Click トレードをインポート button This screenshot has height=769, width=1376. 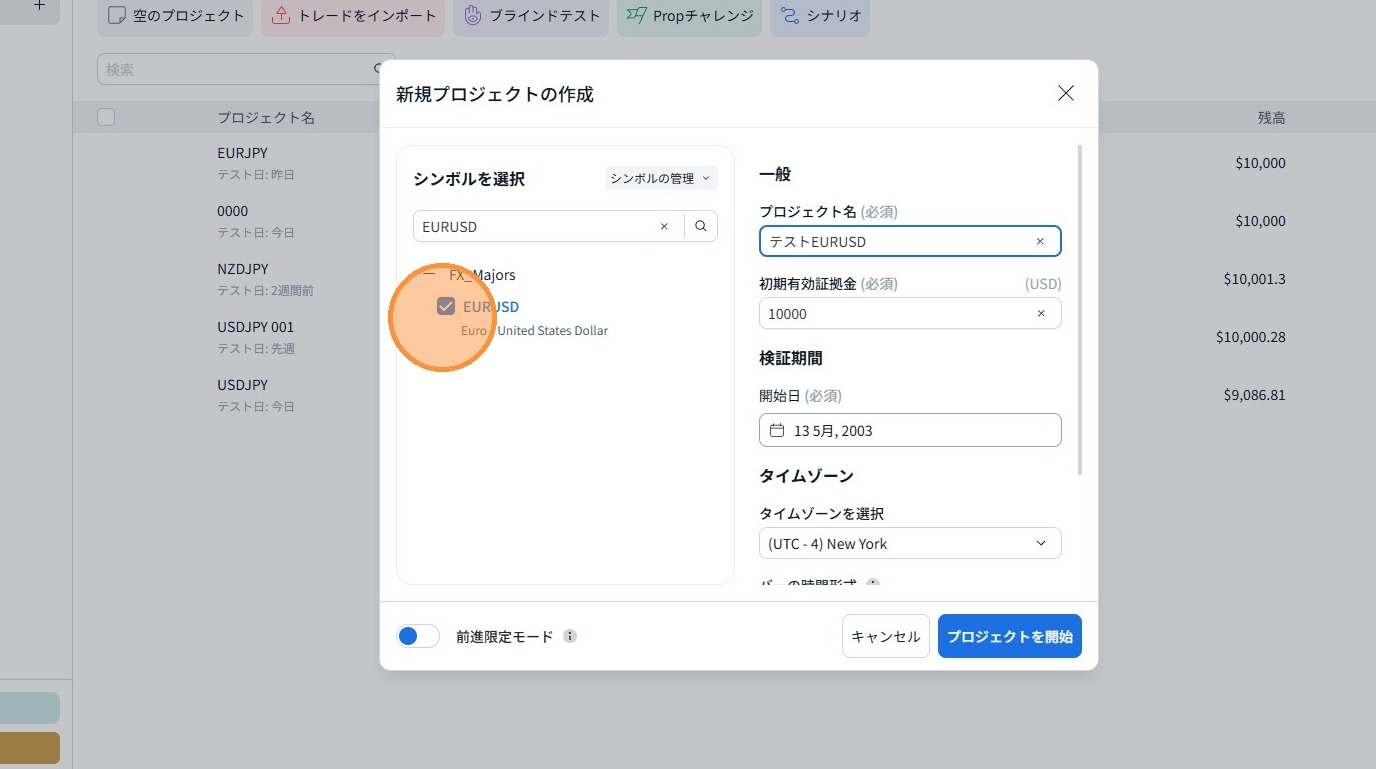353,16
